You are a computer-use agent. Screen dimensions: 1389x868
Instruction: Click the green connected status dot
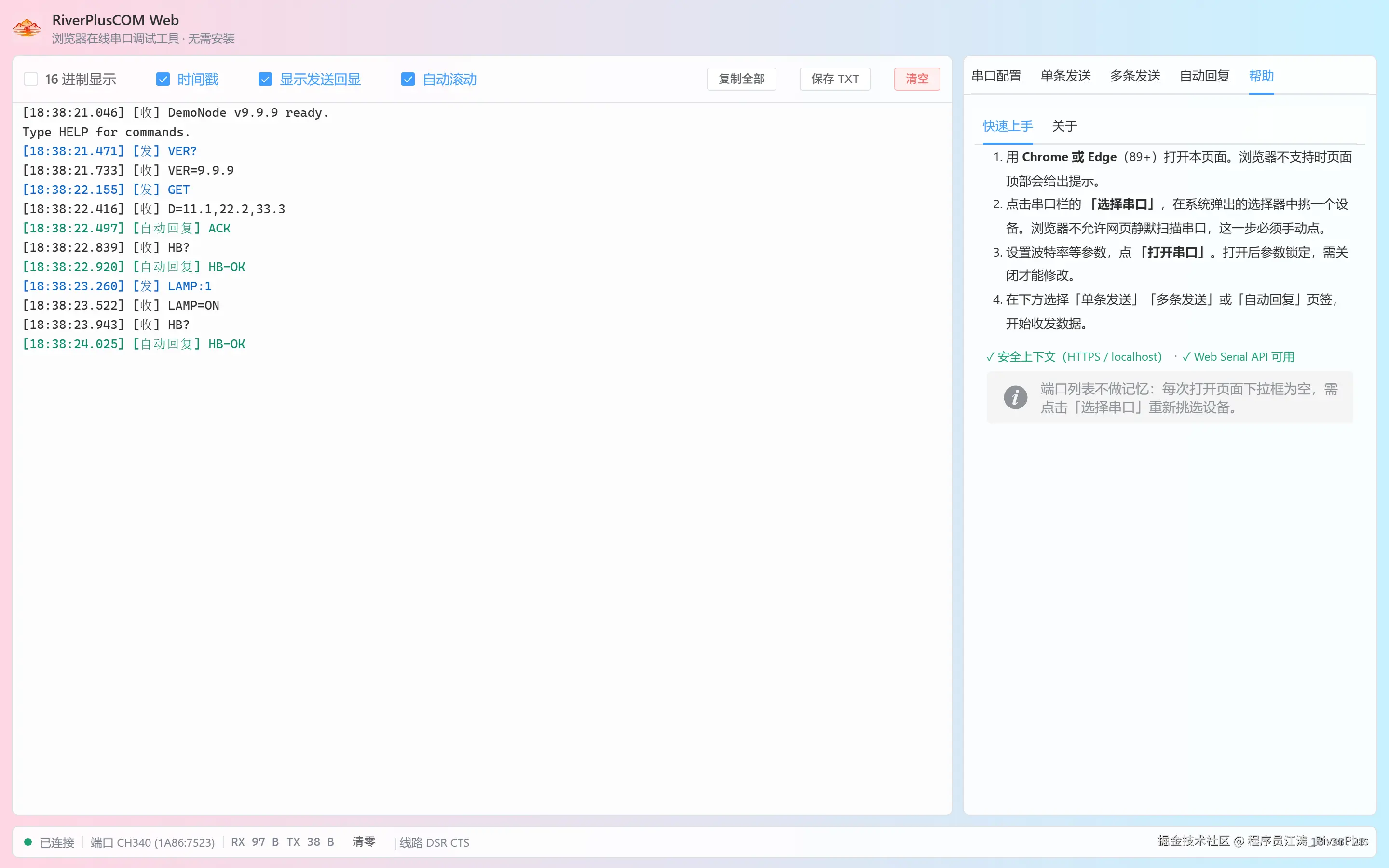[x=27, y=842]
